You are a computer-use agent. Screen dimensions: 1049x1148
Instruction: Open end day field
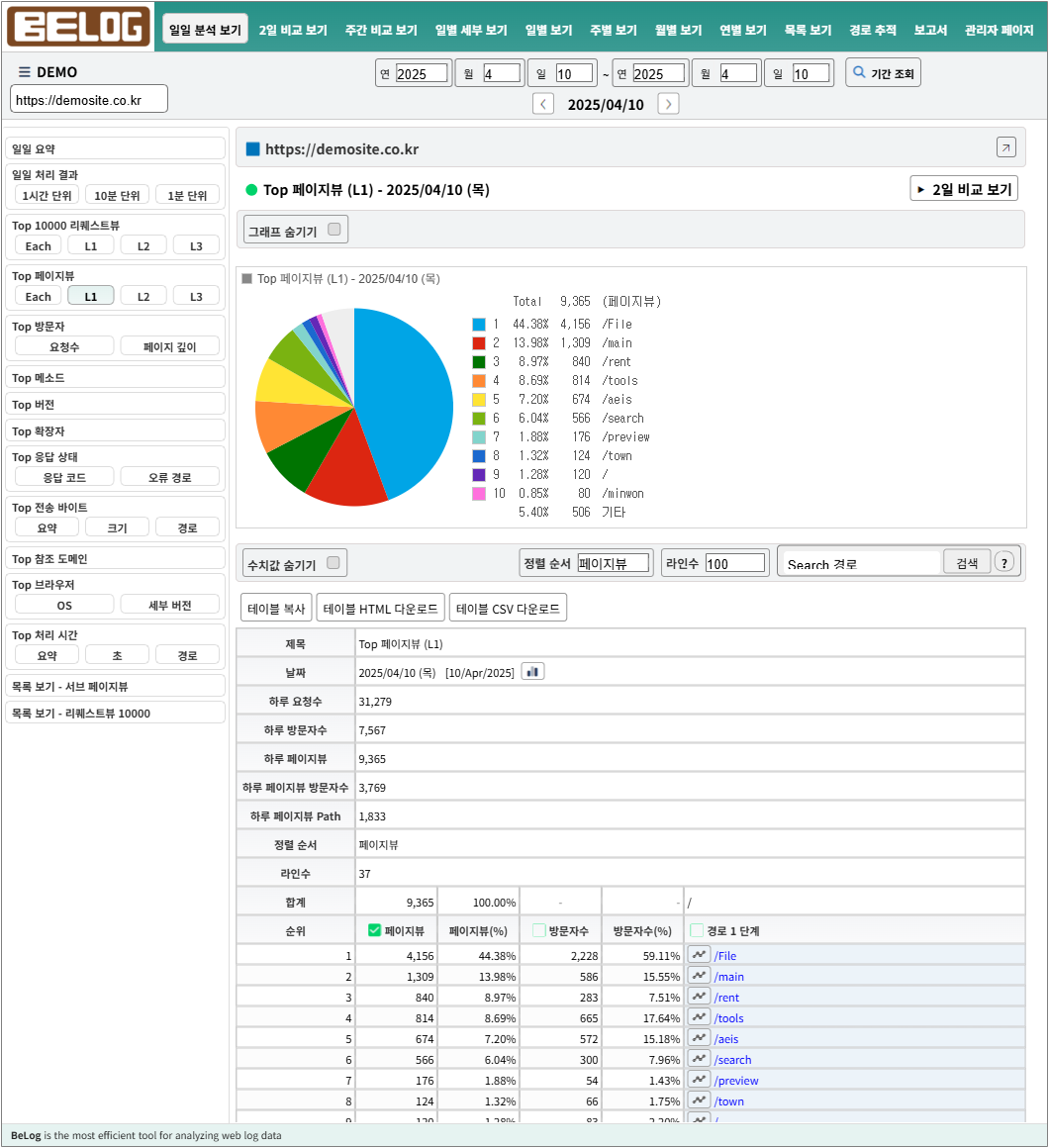[x=811, y=73]
